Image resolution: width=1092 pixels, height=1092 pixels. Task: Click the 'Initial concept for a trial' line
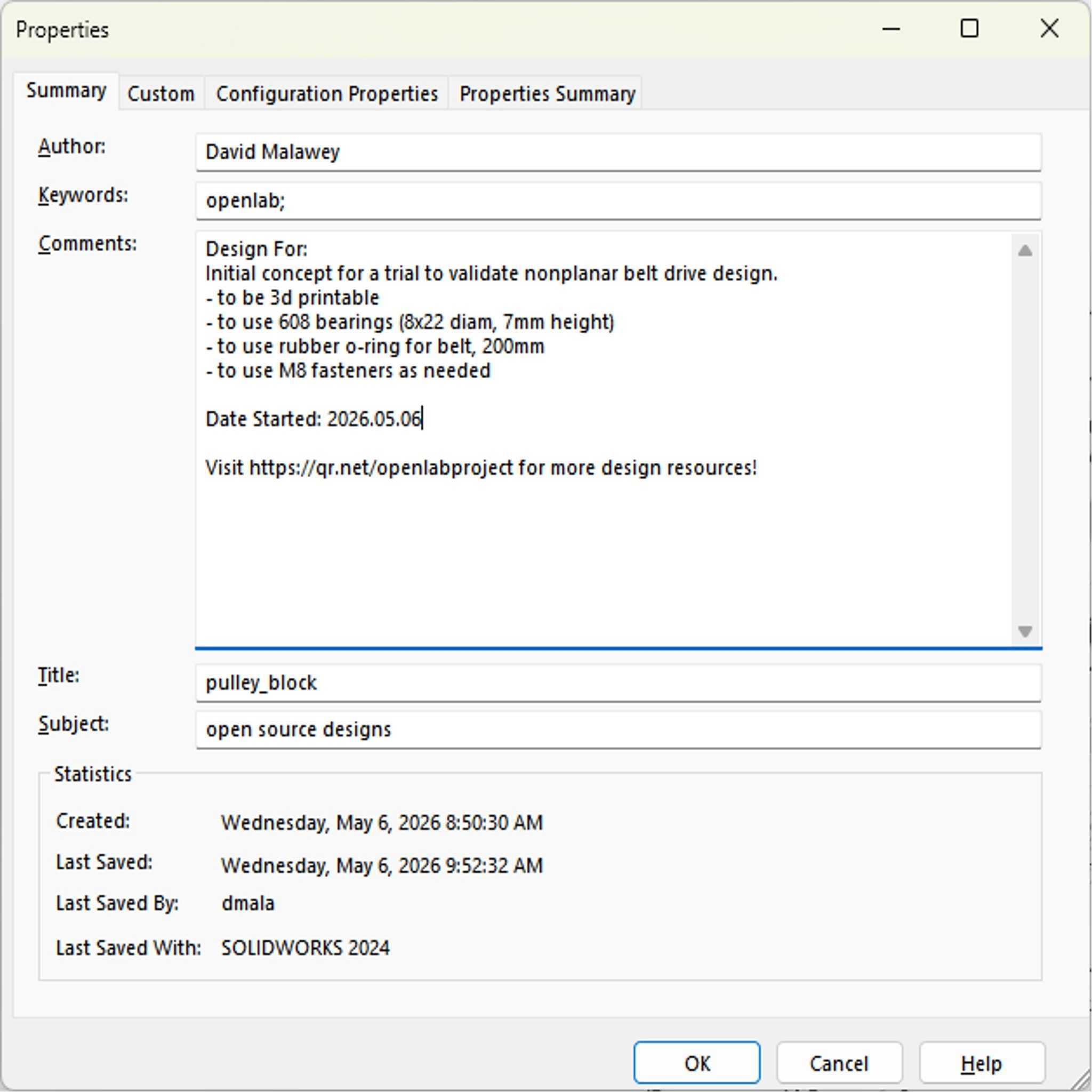[492, 274]
